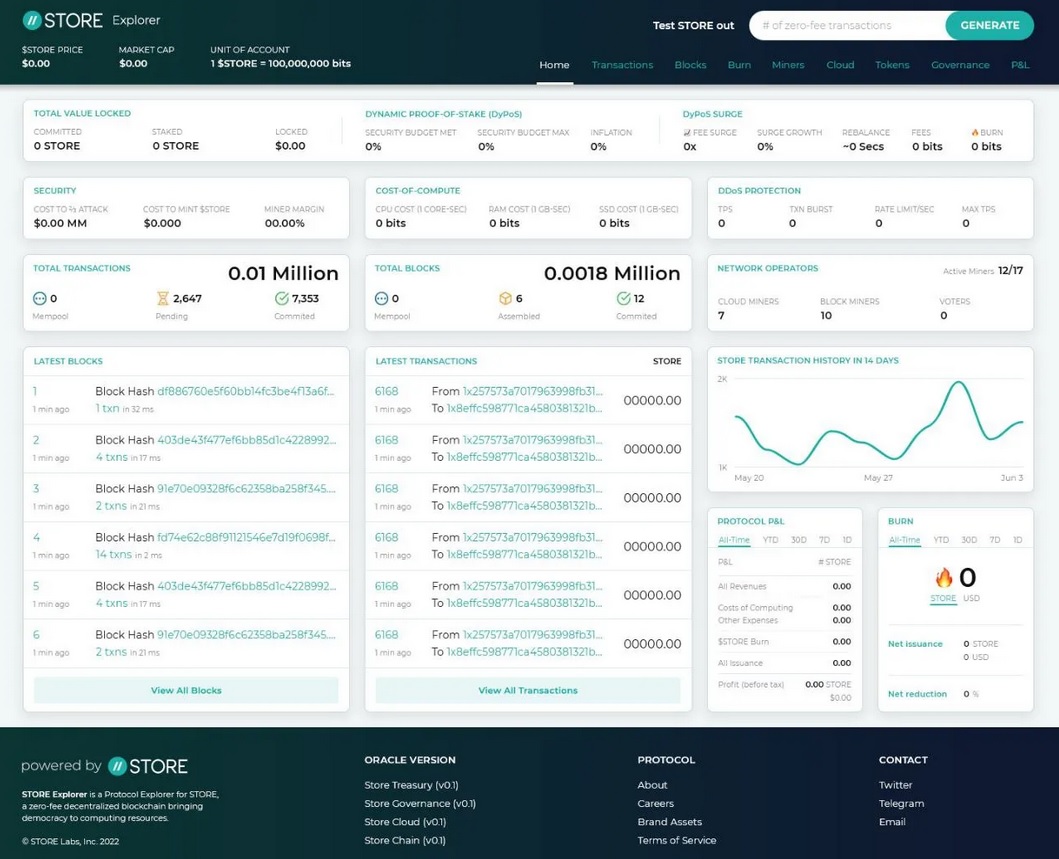
Task: Open the Twitter contact link
Action: (x=896, y=785)
